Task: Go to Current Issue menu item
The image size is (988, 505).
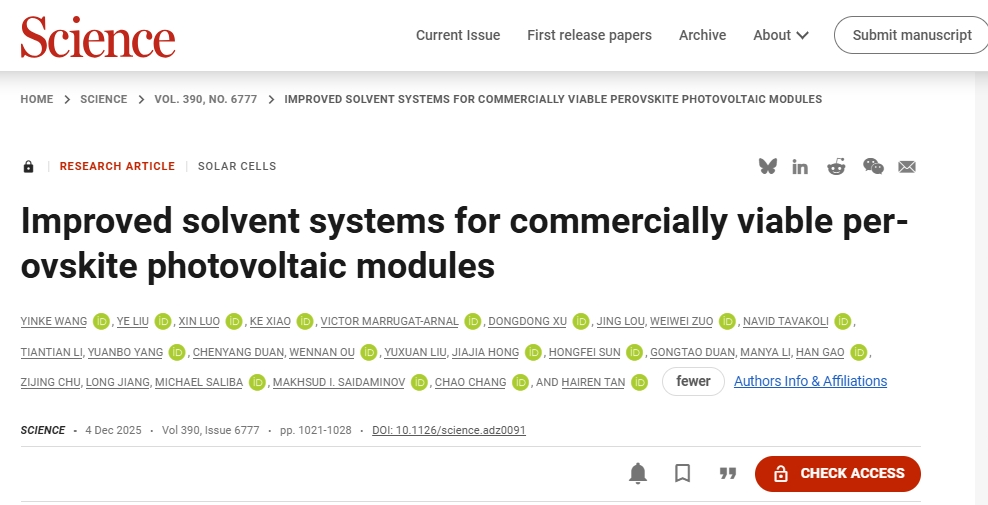Action: click(x=458, y=35)
